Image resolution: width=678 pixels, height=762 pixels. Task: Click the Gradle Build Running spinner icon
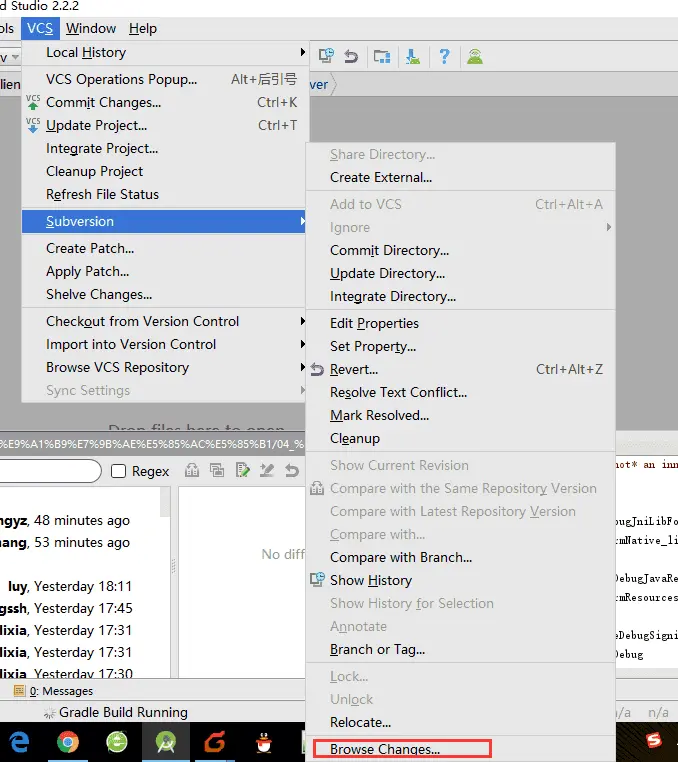pos(49,713)
